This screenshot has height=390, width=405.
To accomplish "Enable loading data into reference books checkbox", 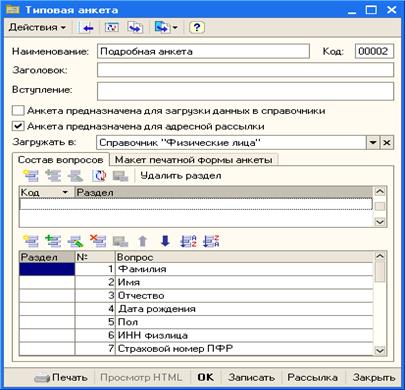I will click(x=18, y=111).
